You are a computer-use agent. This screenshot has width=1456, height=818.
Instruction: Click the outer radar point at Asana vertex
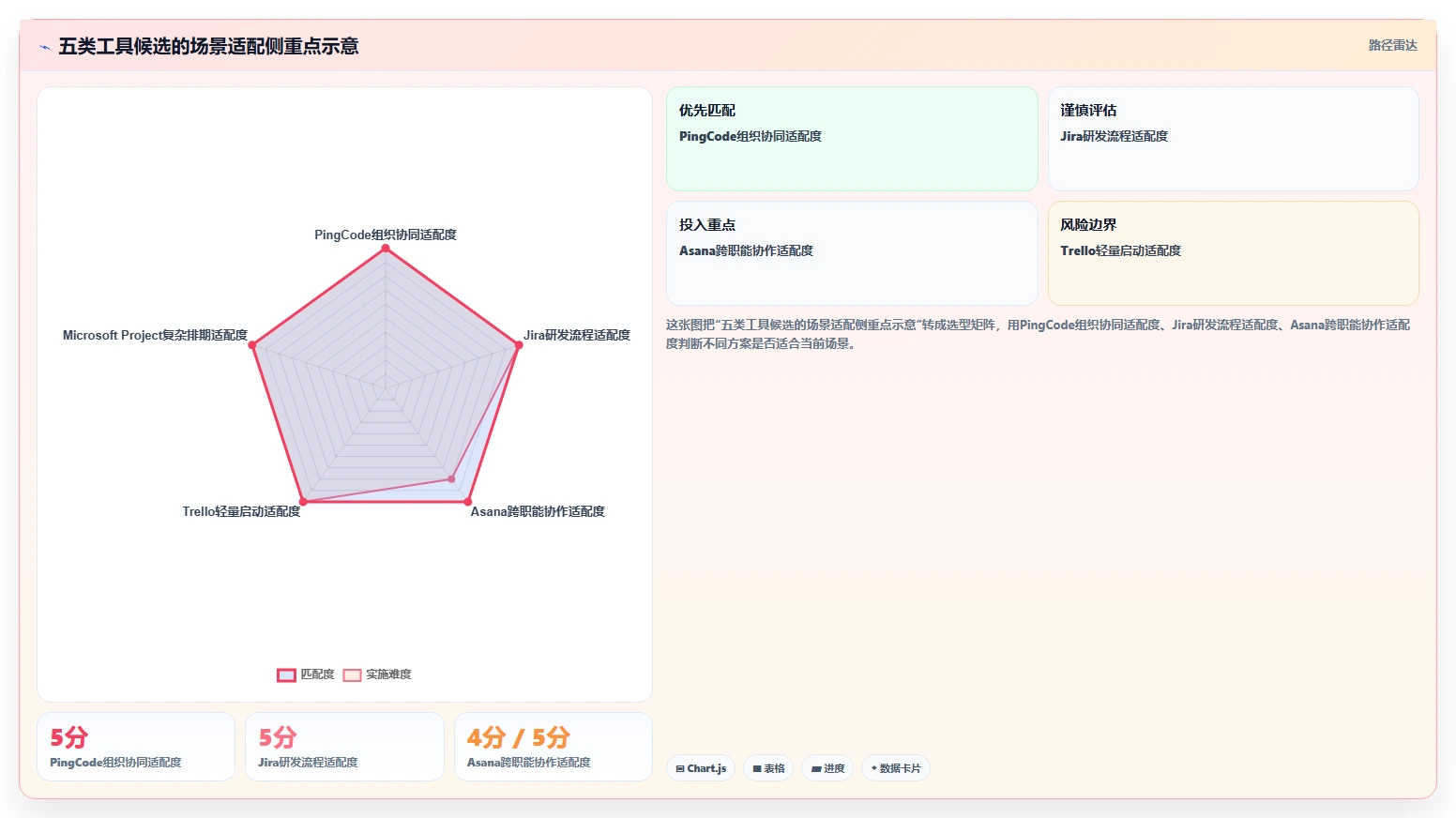(468, 502)
